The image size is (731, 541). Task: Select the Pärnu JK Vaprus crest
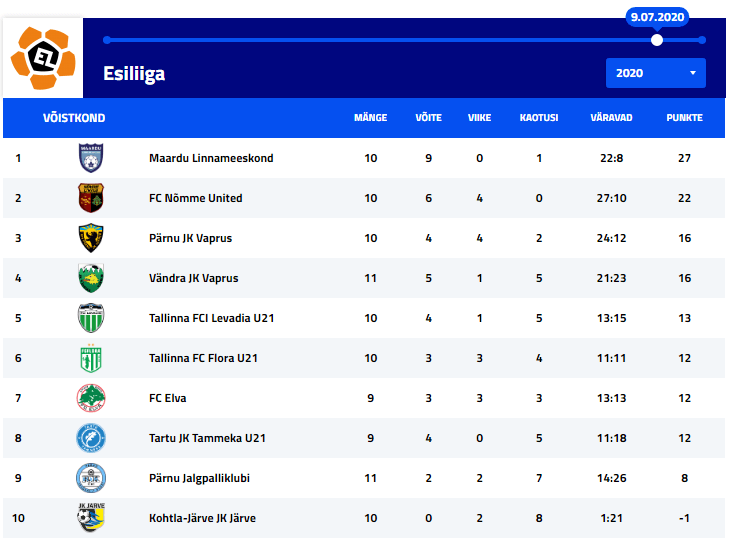91,238
